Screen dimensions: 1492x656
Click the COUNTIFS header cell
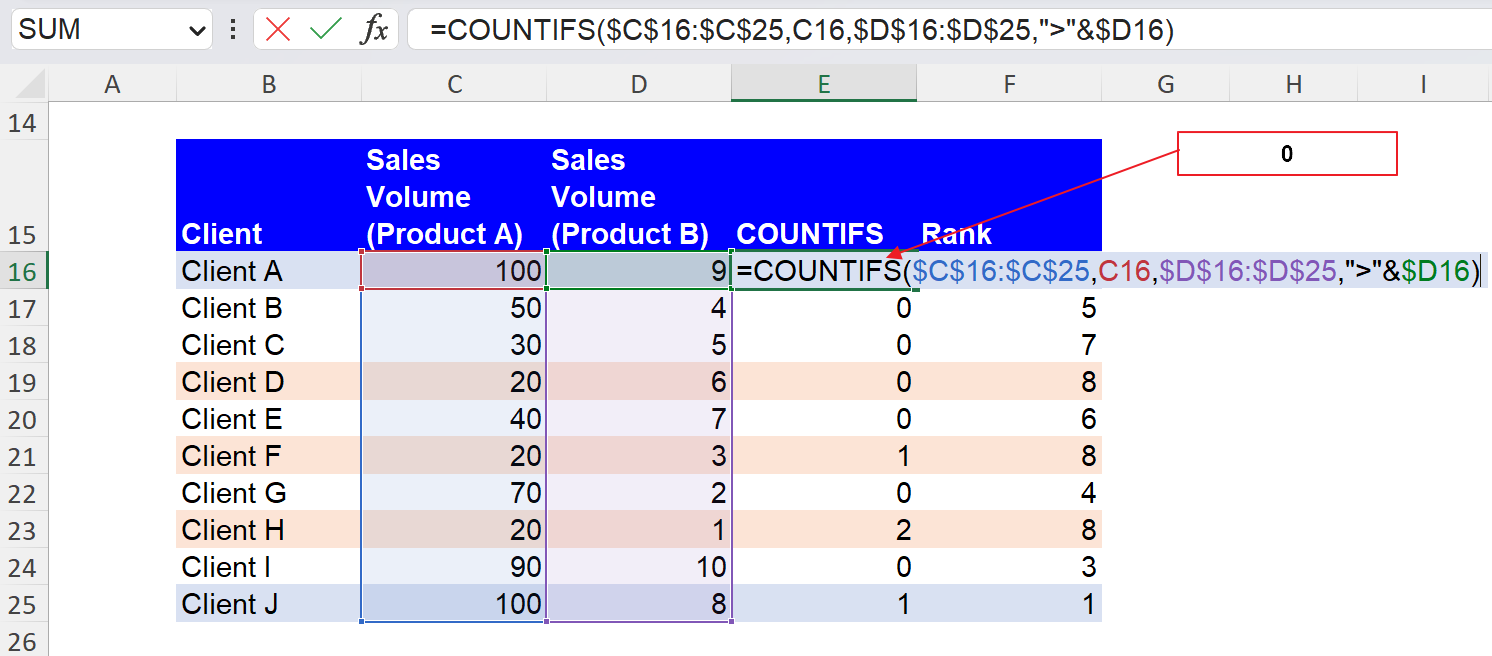click(824, 196)
